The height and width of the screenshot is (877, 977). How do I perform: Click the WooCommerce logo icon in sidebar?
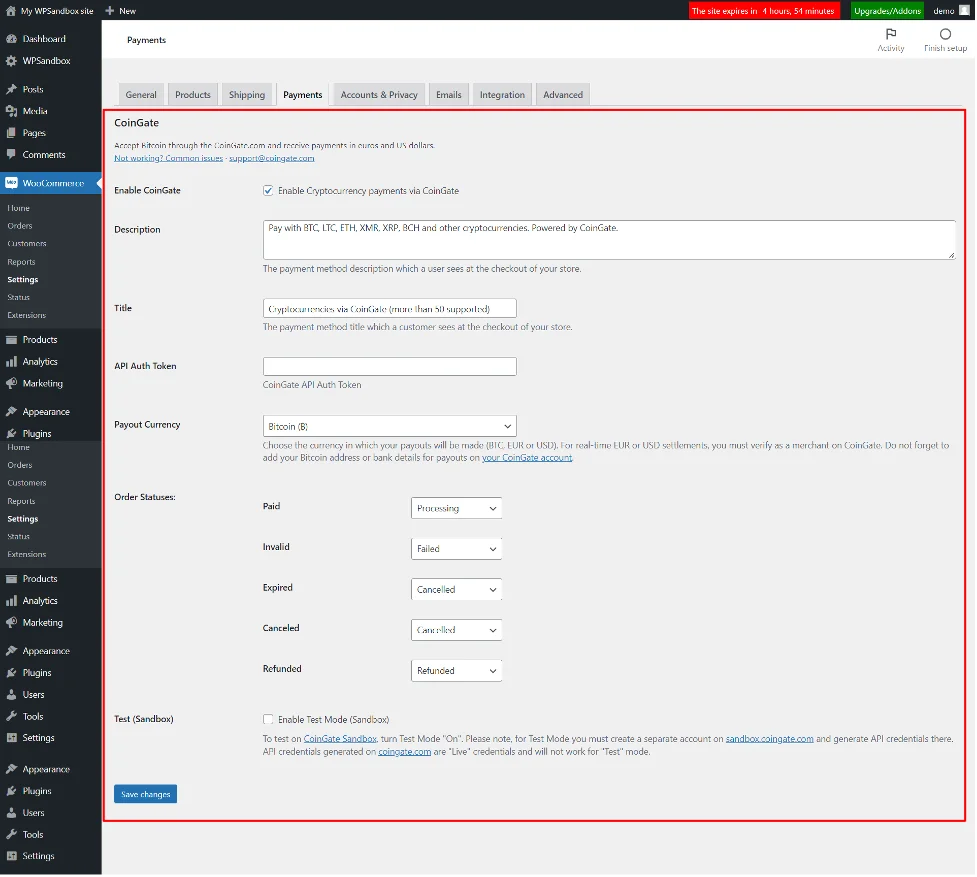(x=11, y=183)
